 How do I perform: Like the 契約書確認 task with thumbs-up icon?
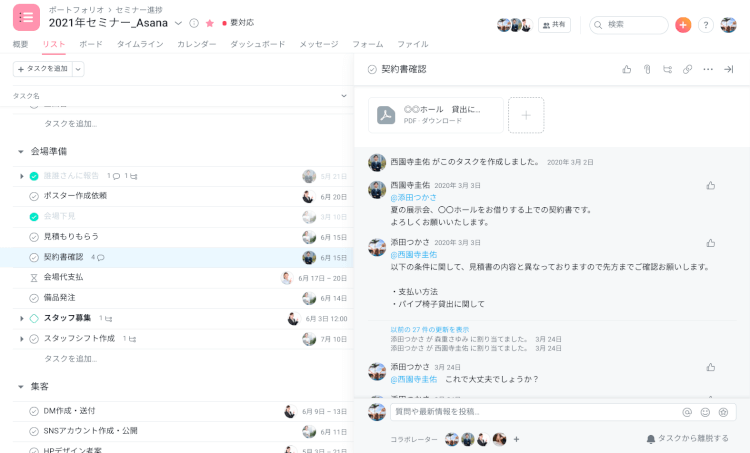(x=627, y=69)
